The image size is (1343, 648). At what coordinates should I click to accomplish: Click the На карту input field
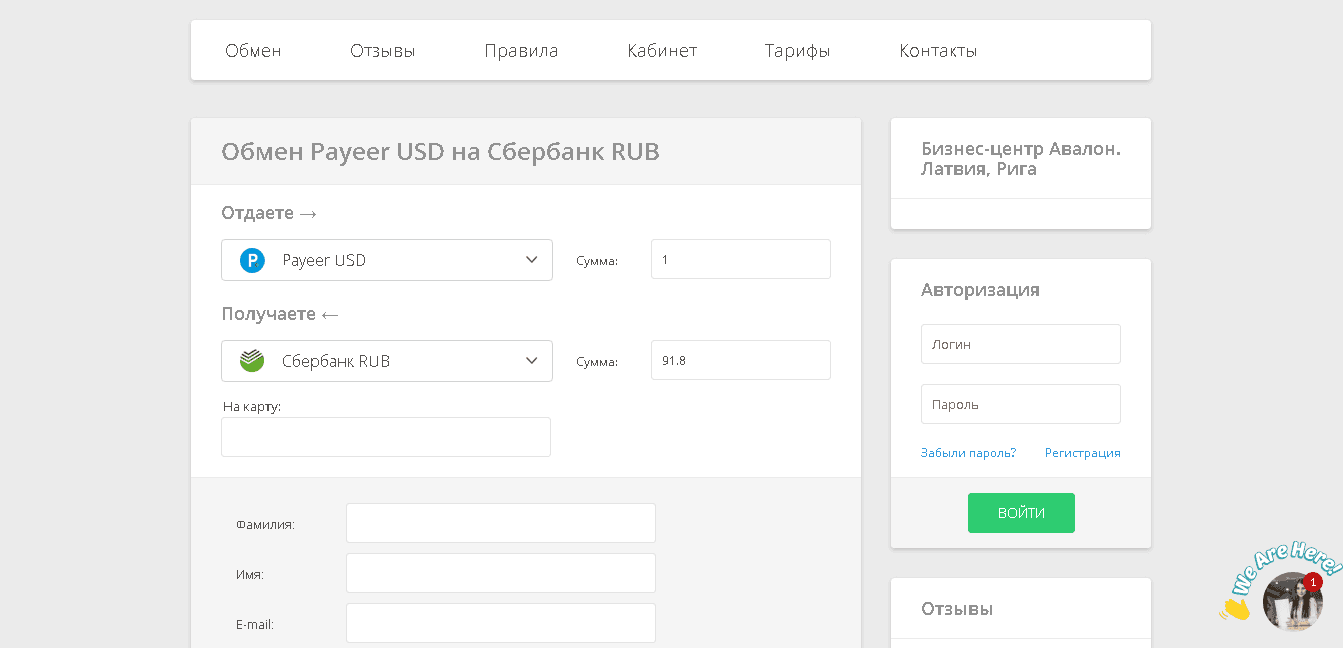pos(385,437)
